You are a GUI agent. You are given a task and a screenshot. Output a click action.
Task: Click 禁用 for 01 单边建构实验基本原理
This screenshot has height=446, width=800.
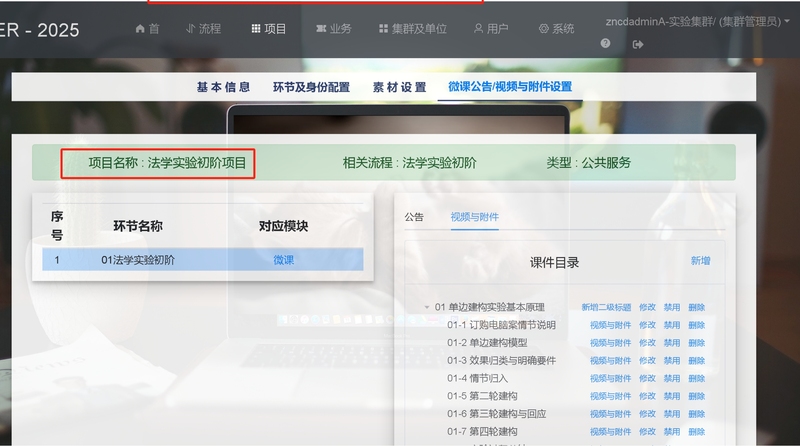(671, 307)
